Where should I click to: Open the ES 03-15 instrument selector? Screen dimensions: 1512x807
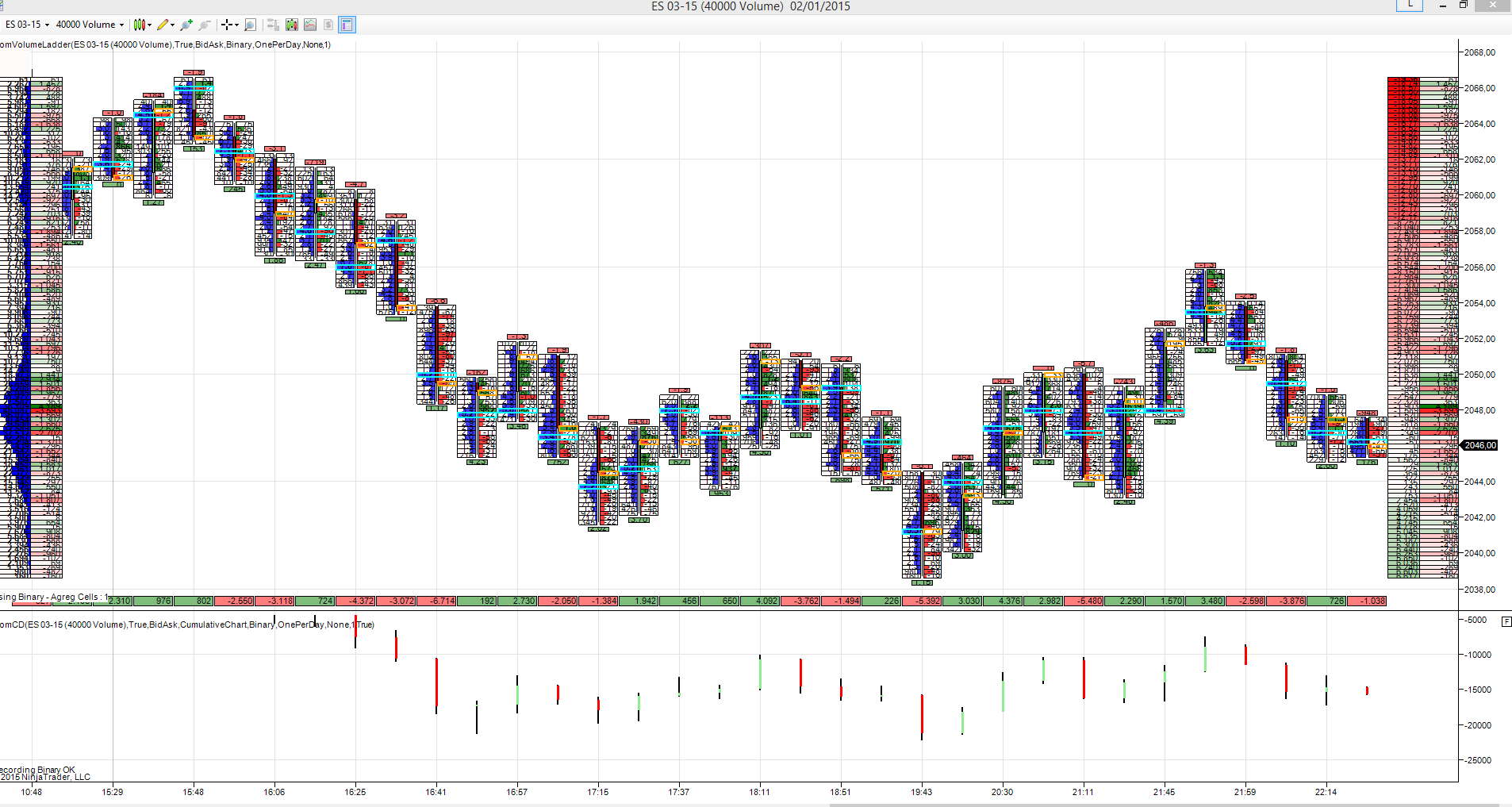point(27,25)
